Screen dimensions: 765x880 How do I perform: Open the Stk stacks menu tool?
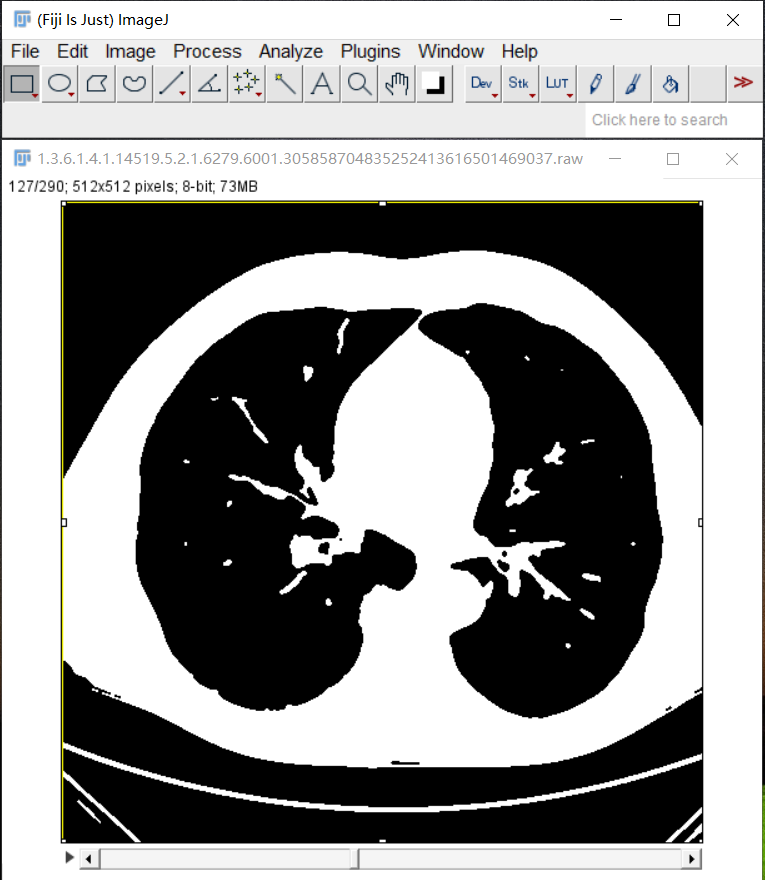(520, 84)
